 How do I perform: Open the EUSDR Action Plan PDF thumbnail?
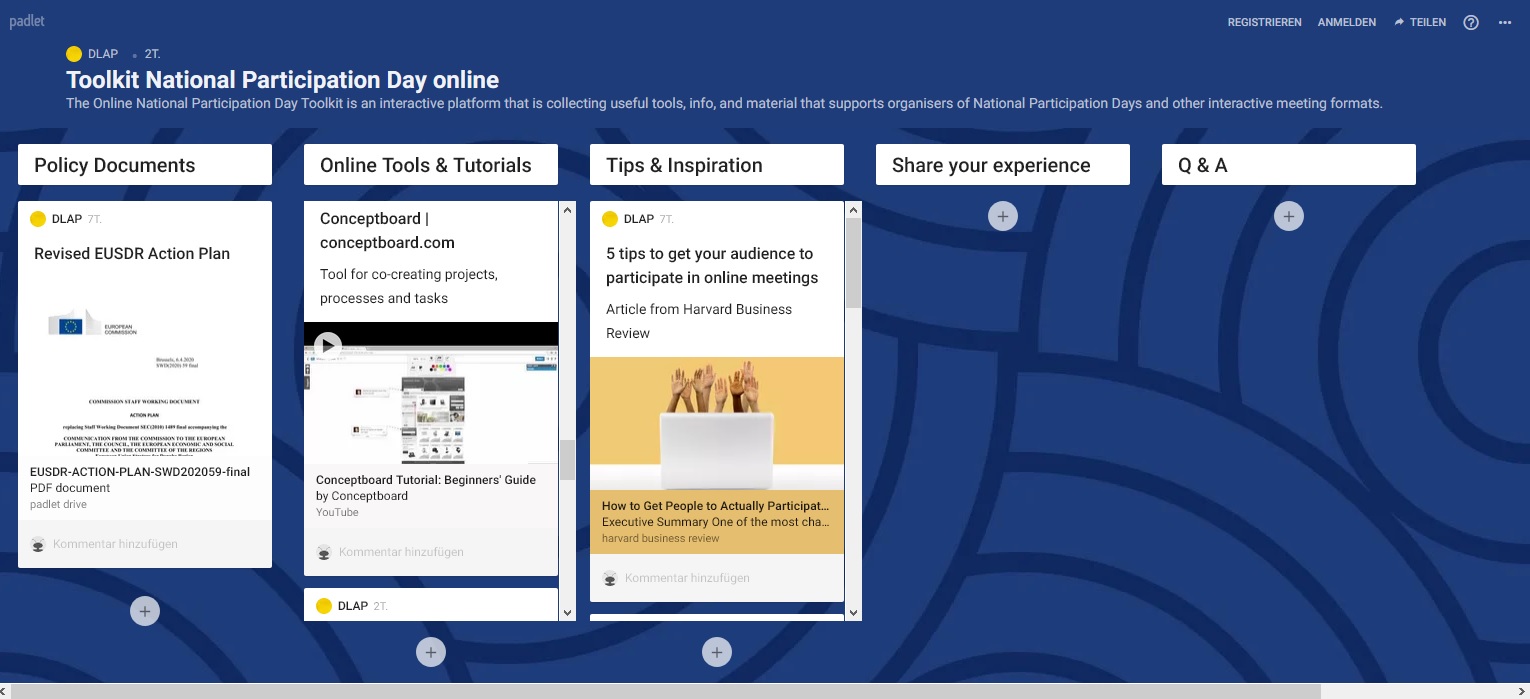pos(144,370)
